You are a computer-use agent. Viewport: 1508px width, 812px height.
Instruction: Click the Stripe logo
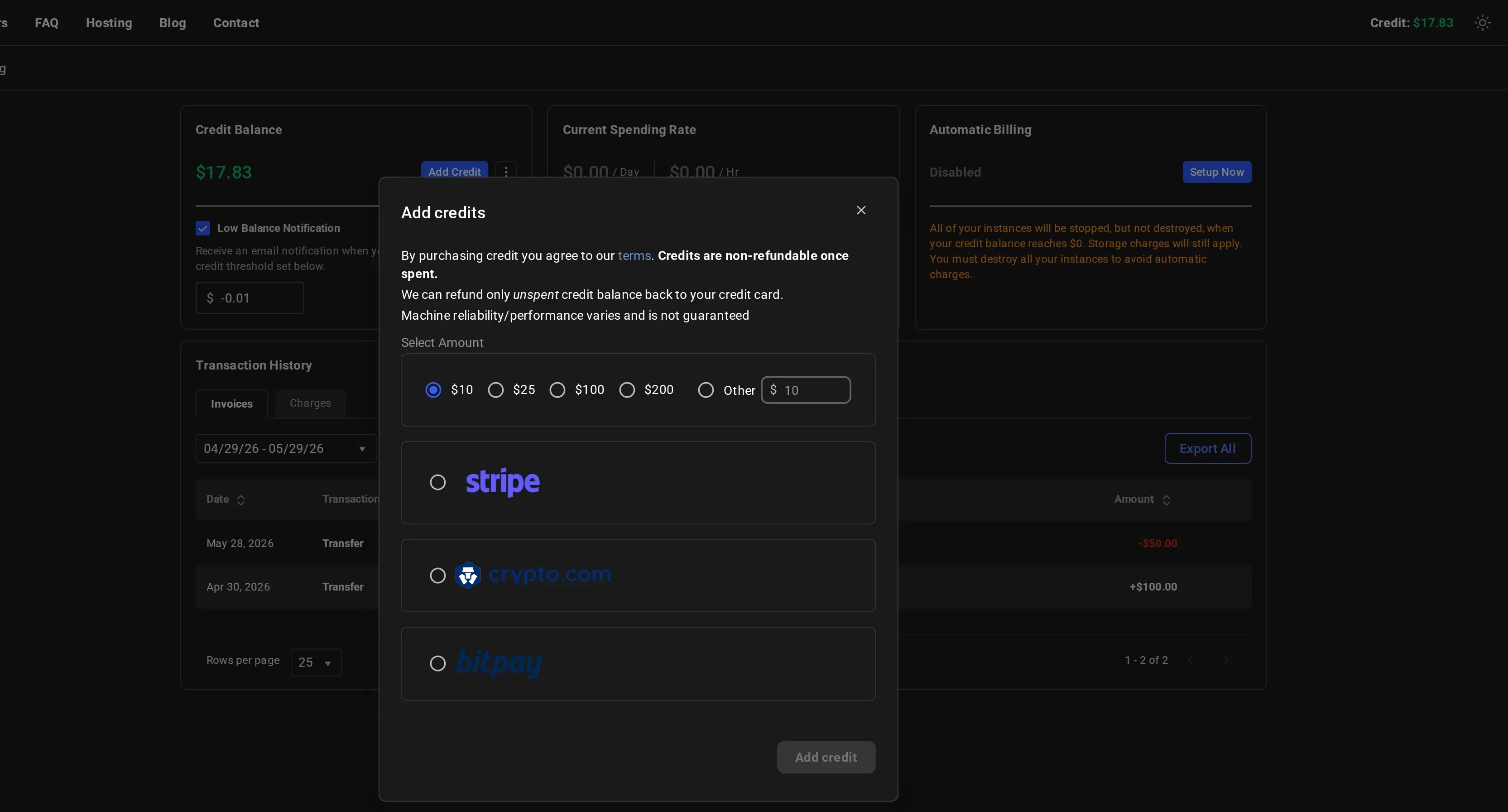point(503,482)
